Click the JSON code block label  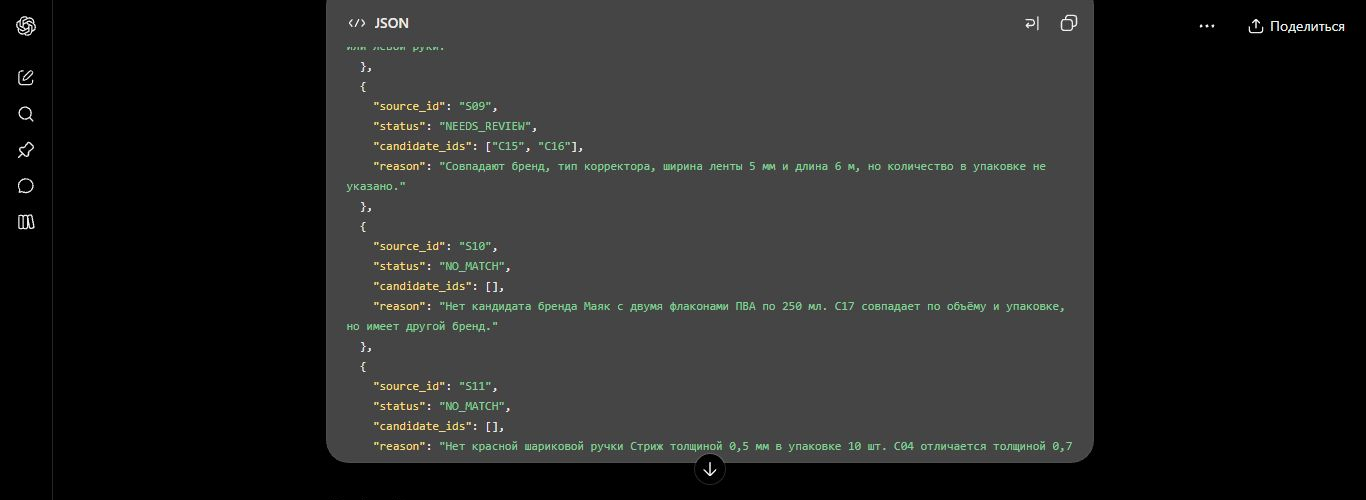378,23
